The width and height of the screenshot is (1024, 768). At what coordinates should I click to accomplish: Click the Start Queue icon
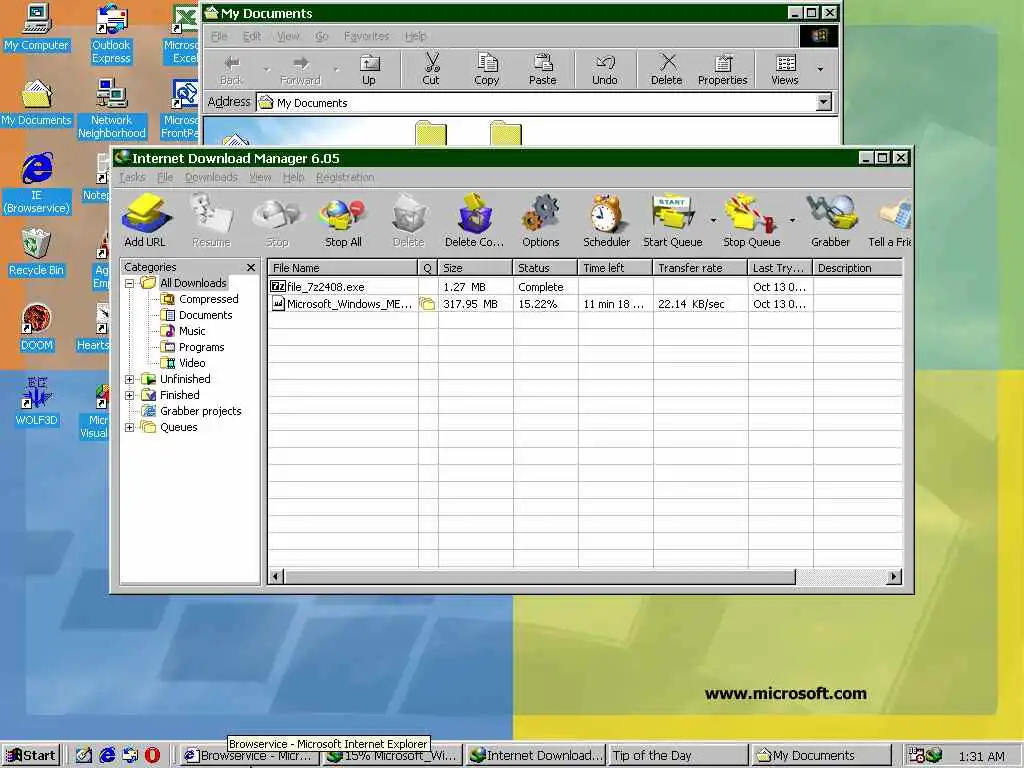(673, 220)
